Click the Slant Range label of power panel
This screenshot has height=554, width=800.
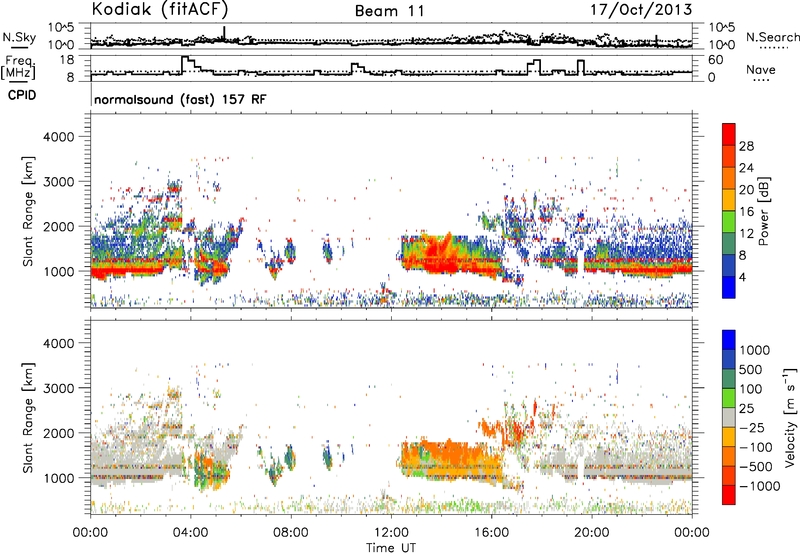point(28,211)
